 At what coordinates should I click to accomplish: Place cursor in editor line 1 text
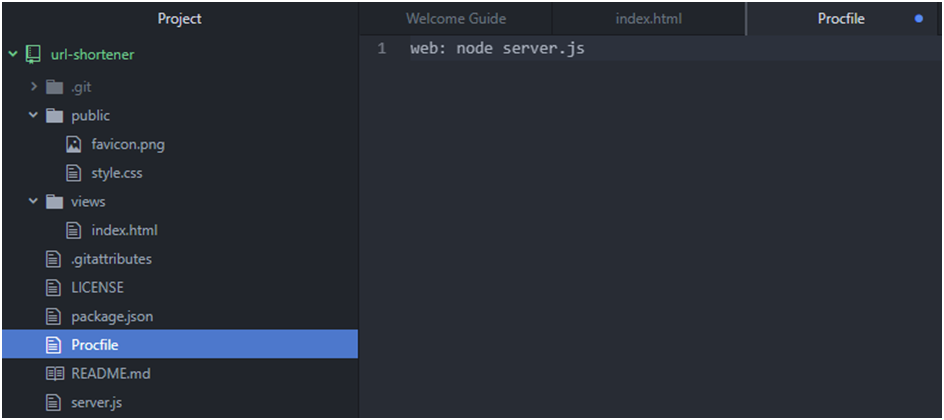(x=497, y=49)
